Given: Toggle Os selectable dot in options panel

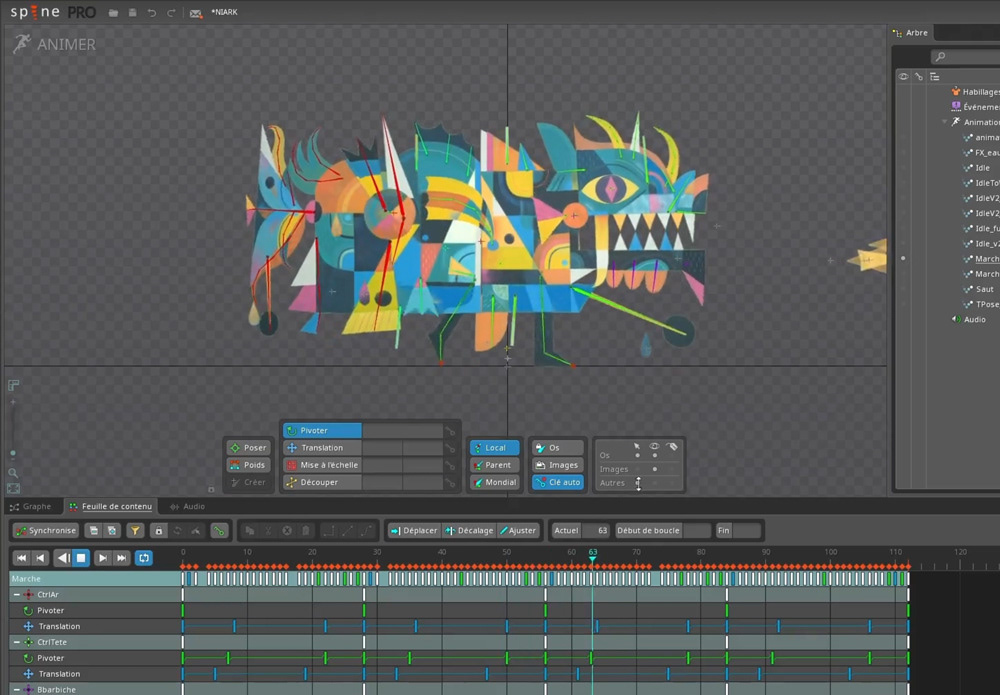Looking at the screenshot, I should (637, 455).
